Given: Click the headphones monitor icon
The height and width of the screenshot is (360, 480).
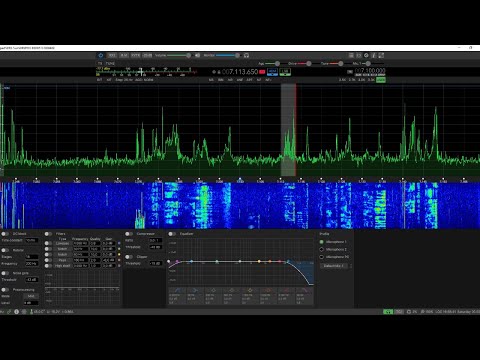Looking at the screenshot, I should (246, 55).
